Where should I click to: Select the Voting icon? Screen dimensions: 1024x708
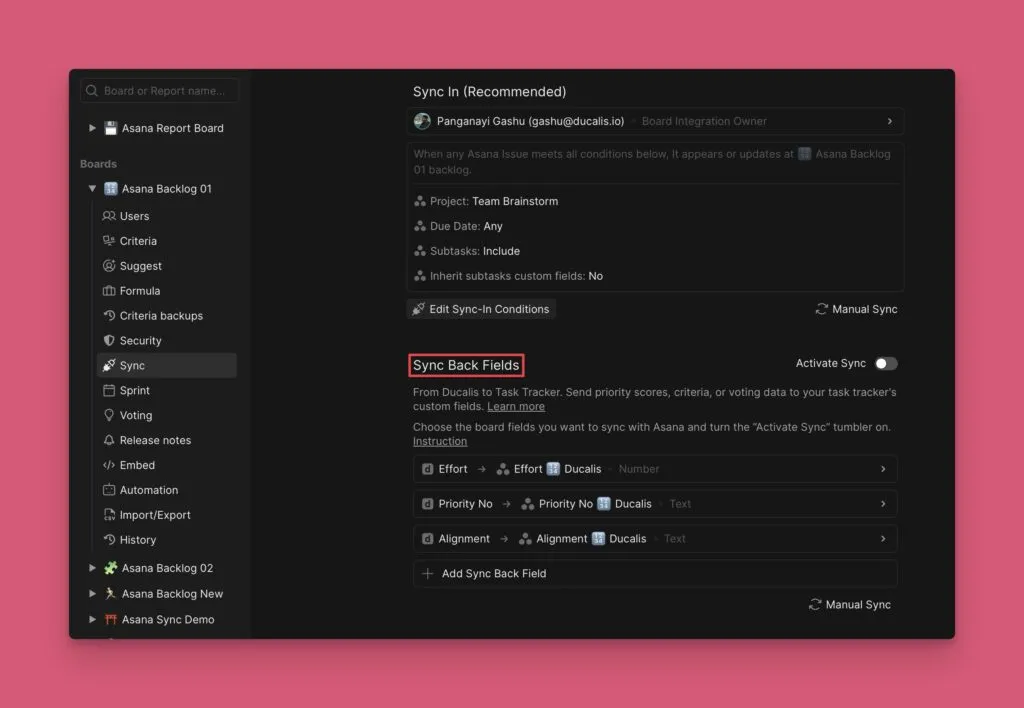(x=110, y=415)
